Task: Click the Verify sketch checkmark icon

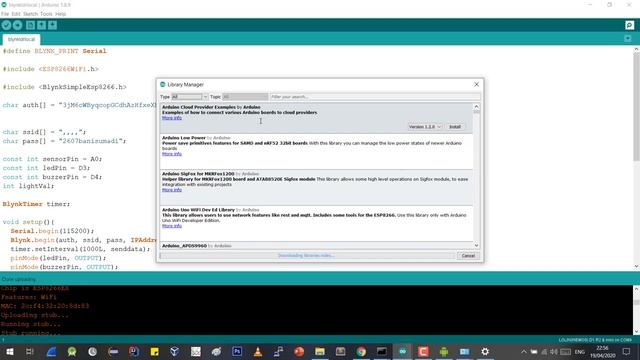Action: 6,25
